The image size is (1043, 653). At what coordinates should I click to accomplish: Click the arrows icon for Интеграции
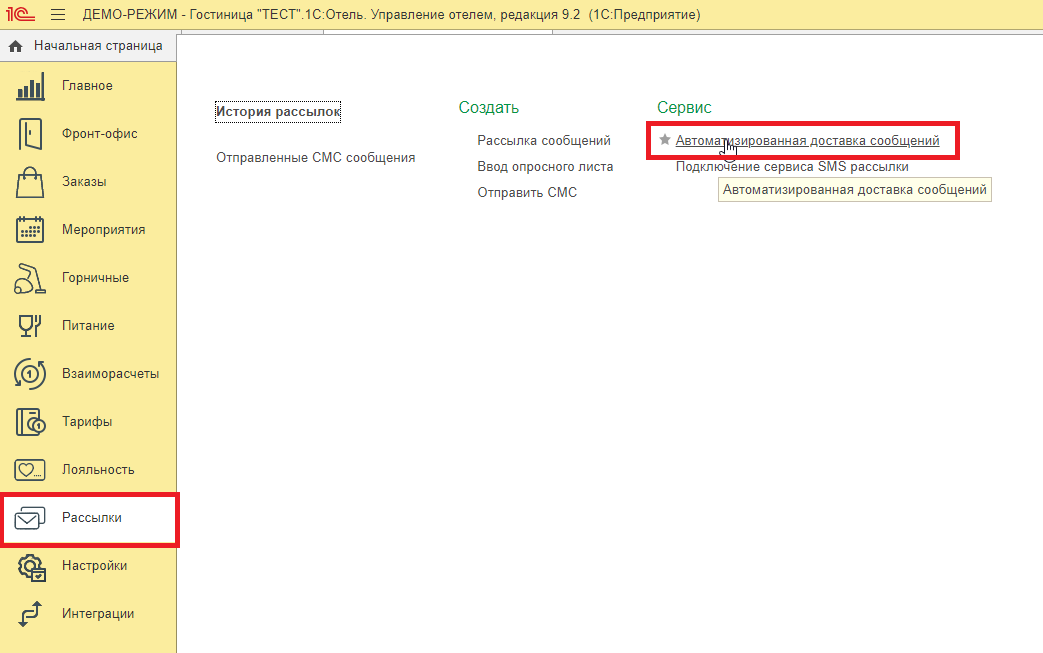point(30,614)
